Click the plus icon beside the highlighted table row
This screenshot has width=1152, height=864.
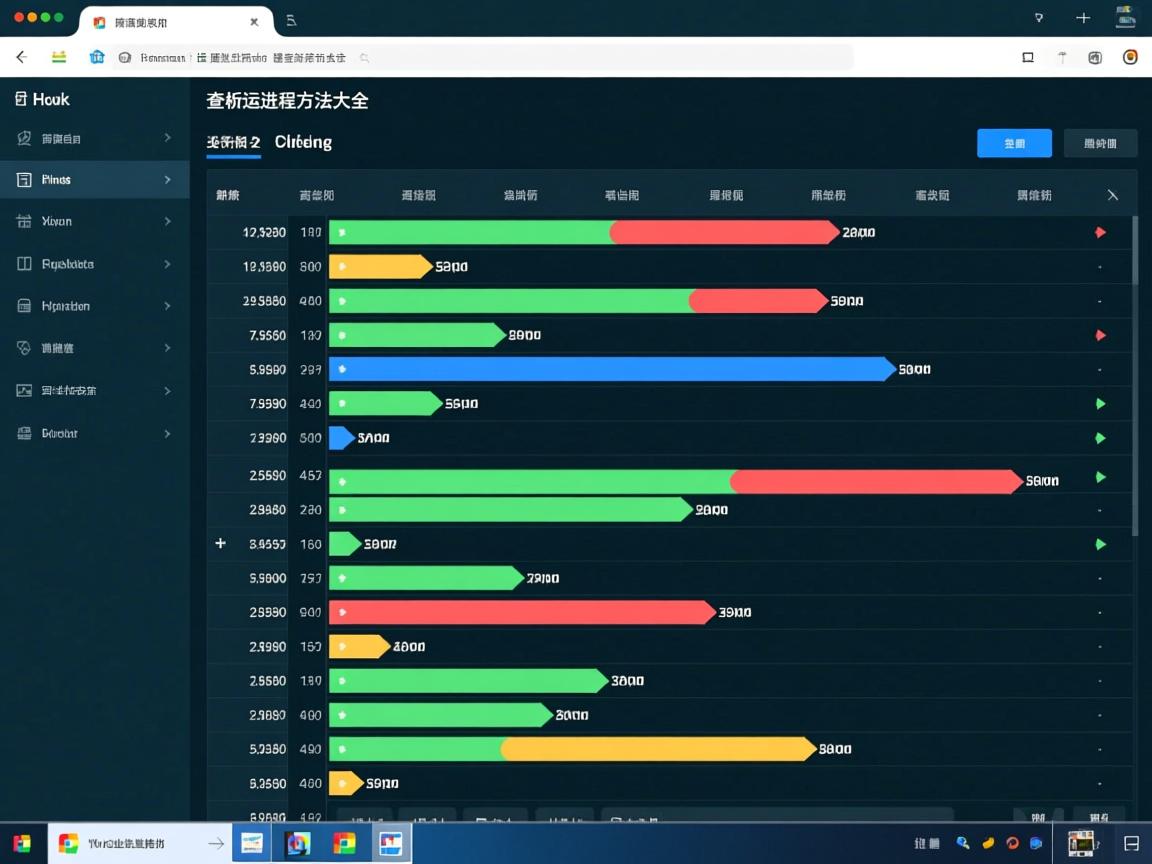click(220, 543)
